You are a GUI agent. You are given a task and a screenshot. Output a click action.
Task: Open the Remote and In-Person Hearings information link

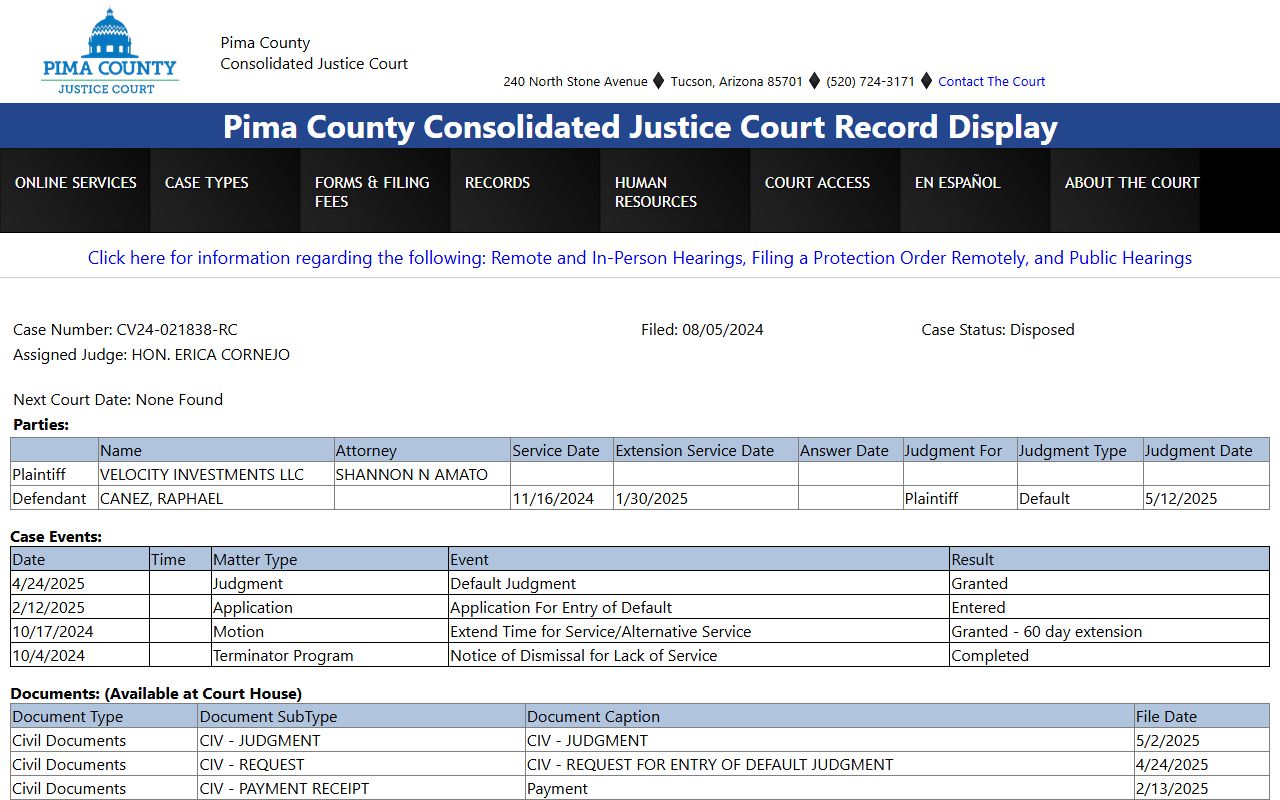(x=640, y=258)
